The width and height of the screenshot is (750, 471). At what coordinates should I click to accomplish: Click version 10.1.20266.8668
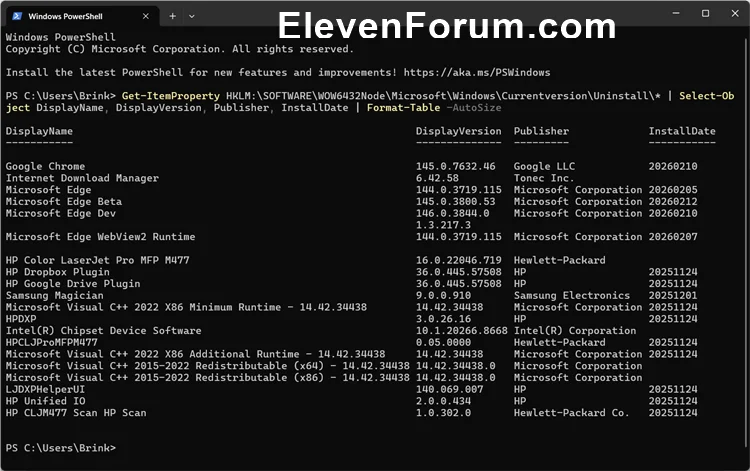pos(462,330)
